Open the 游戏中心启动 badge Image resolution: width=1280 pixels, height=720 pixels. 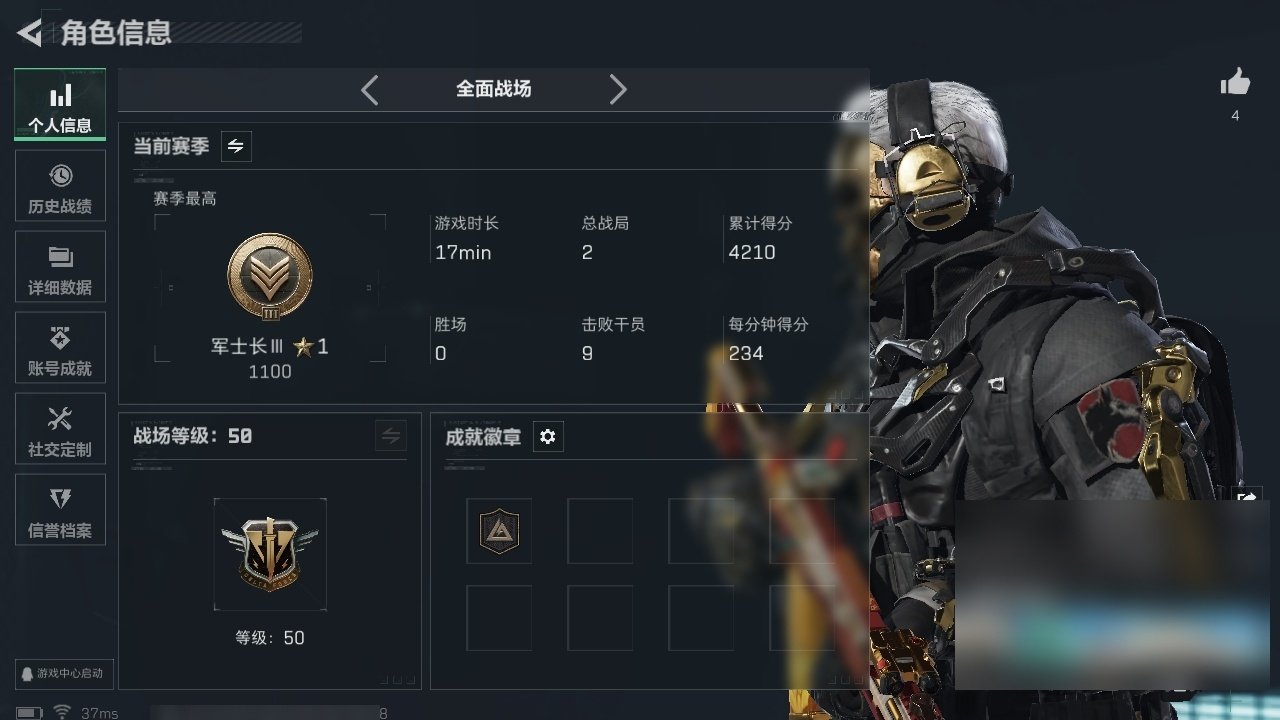pyautogui.click(x=61, y=673)
